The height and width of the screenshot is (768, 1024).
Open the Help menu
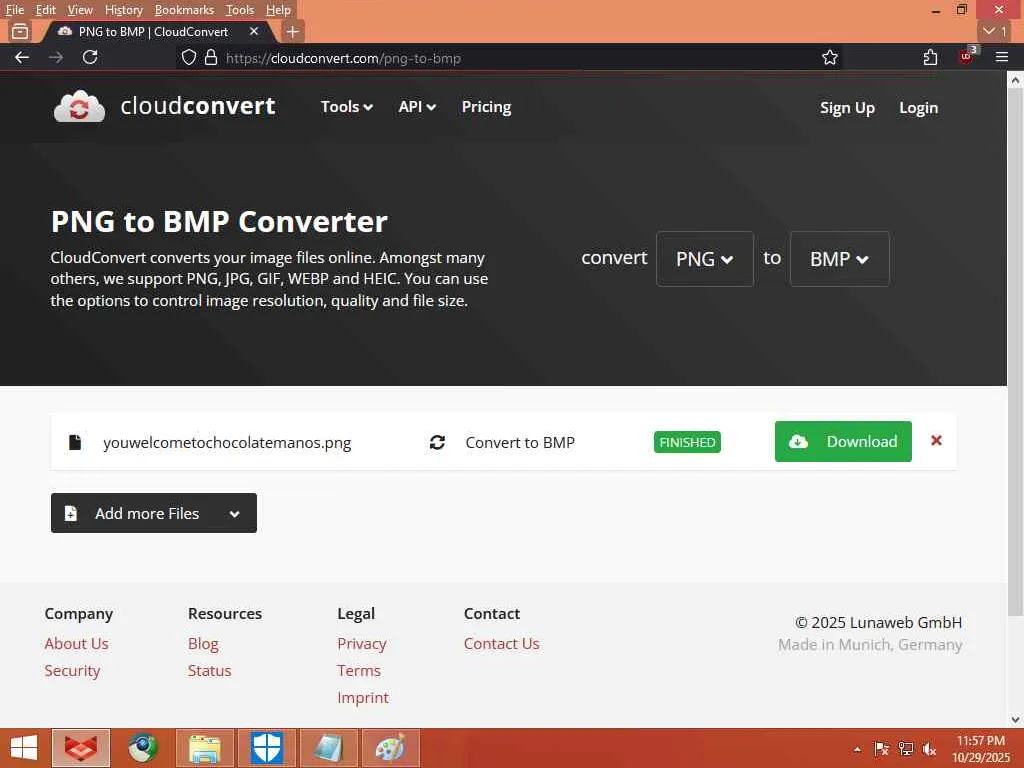click(x=278, y=10)
